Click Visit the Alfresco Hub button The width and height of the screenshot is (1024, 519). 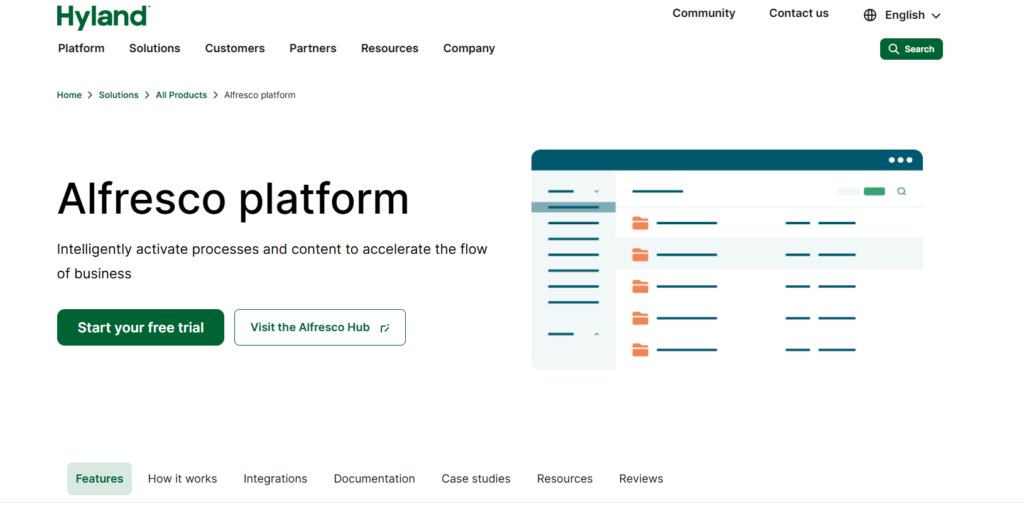(x=319, y=327)
